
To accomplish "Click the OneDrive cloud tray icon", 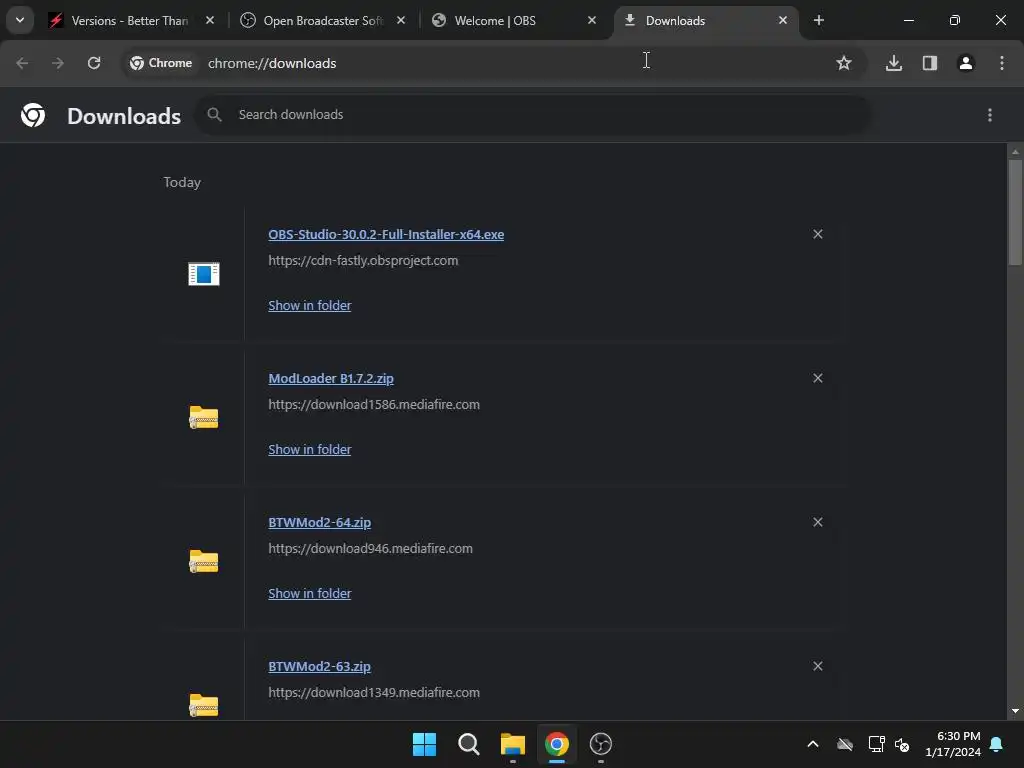I will [845, 744].
